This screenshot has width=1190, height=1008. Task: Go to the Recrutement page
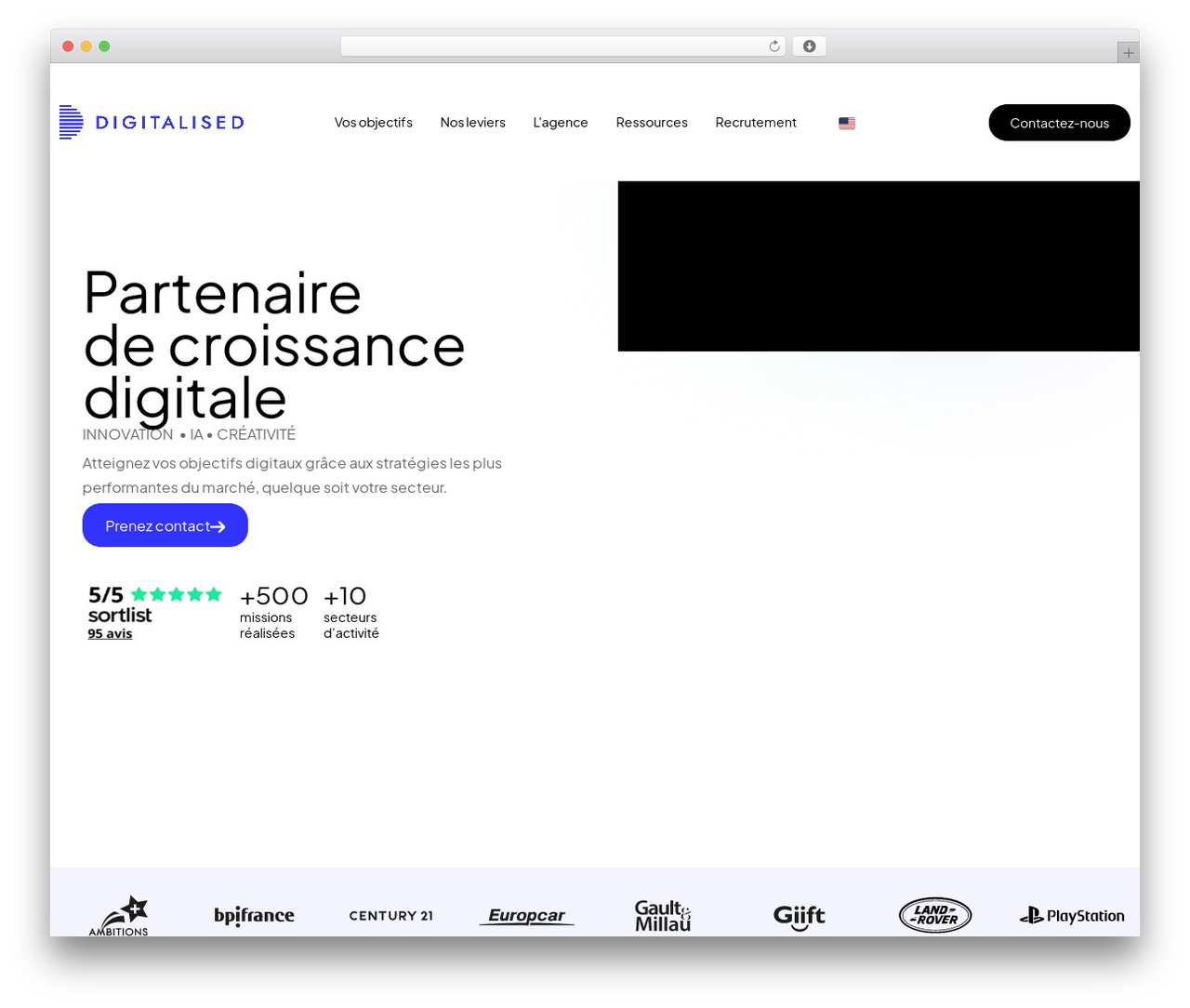(x=756, y=123)
